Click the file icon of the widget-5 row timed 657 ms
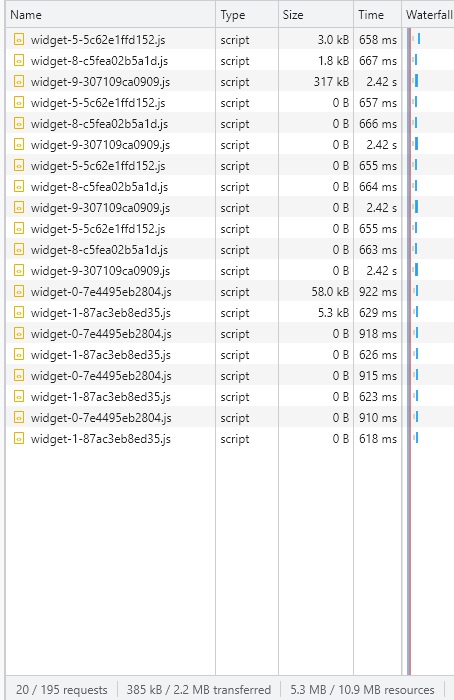Viewport: 454px width, 700px height. [x=19, y=102]
